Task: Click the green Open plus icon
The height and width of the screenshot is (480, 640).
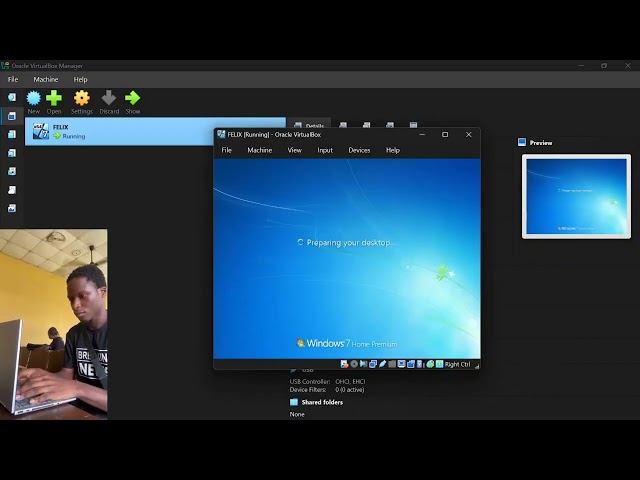Action: (54, 98)
